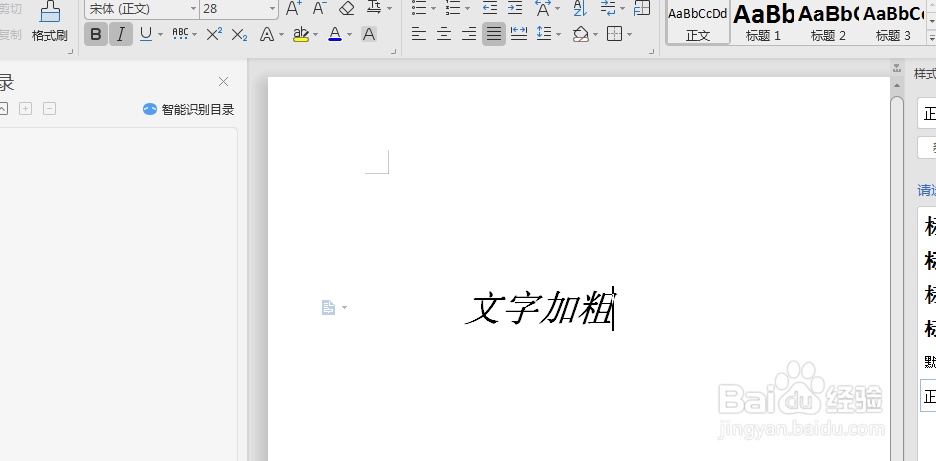Close the outline navigation pane
Viewport: 936px width, 461px height.
[223, 82]
